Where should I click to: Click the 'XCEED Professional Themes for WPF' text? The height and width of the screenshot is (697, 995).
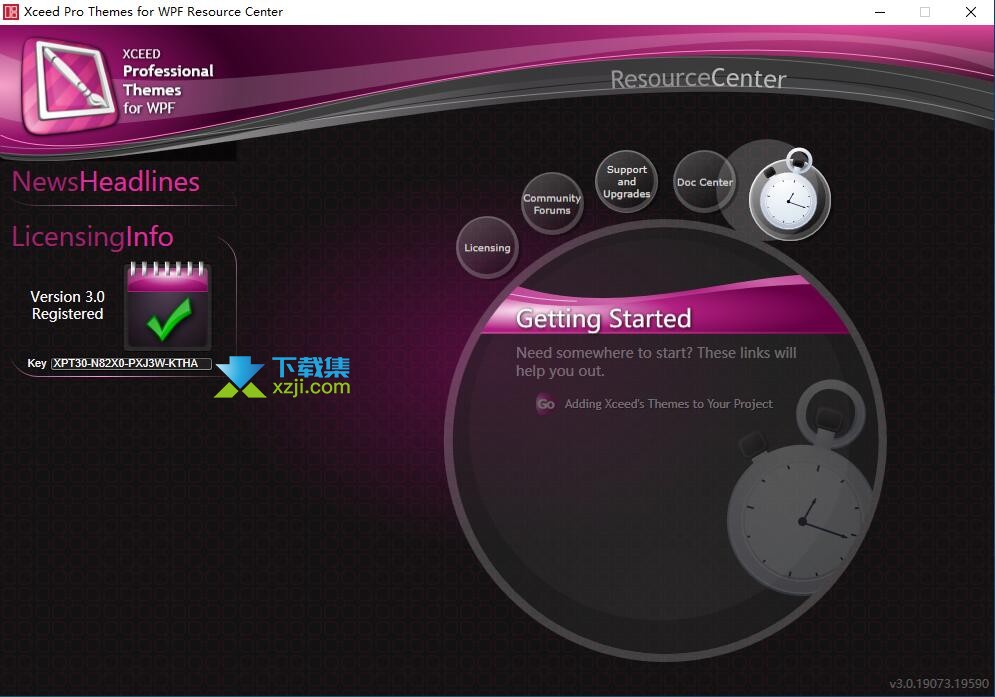pyautogui.click(x=168, y=81)
